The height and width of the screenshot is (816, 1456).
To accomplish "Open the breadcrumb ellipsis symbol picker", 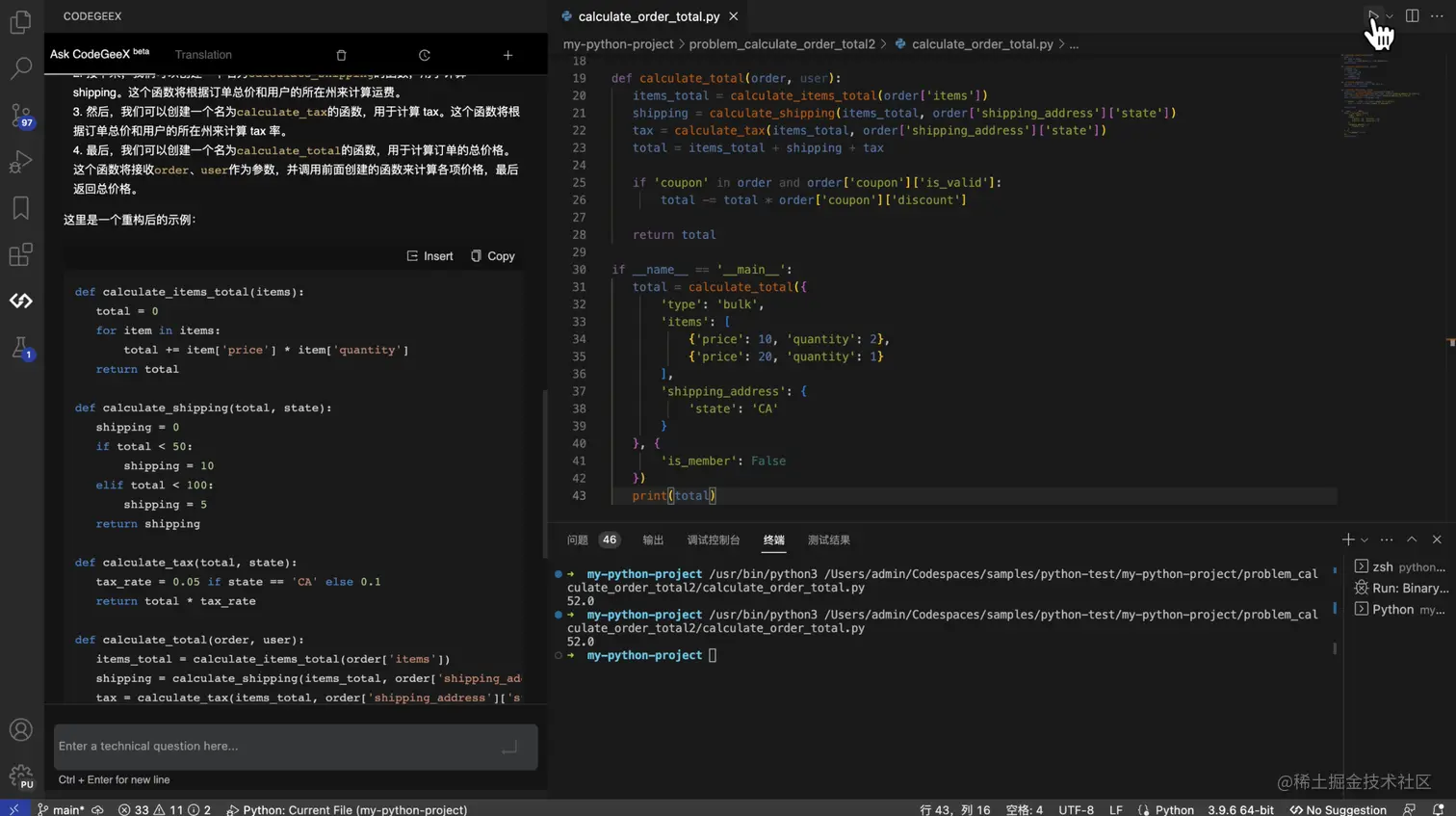I will click(x=1074, y=44).
